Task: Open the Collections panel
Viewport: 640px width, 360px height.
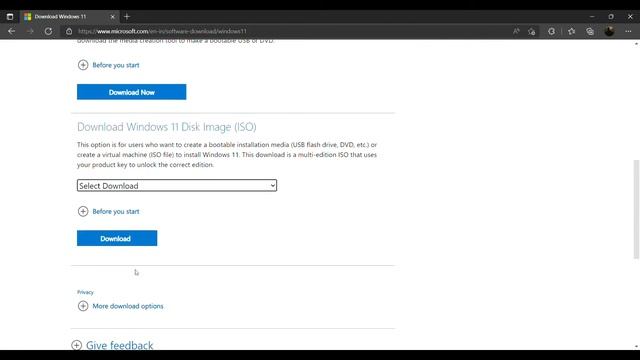Action: click(590, 31)
